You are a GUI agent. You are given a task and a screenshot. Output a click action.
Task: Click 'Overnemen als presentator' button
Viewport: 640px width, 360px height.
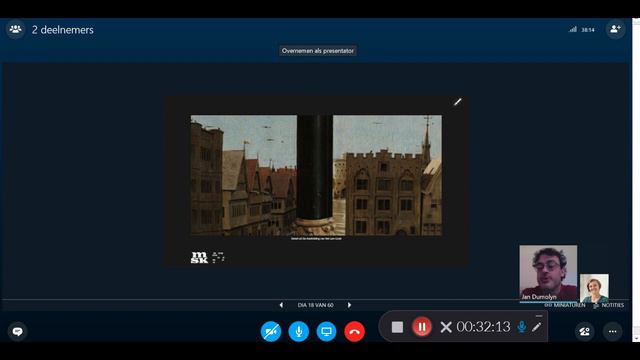318,51
